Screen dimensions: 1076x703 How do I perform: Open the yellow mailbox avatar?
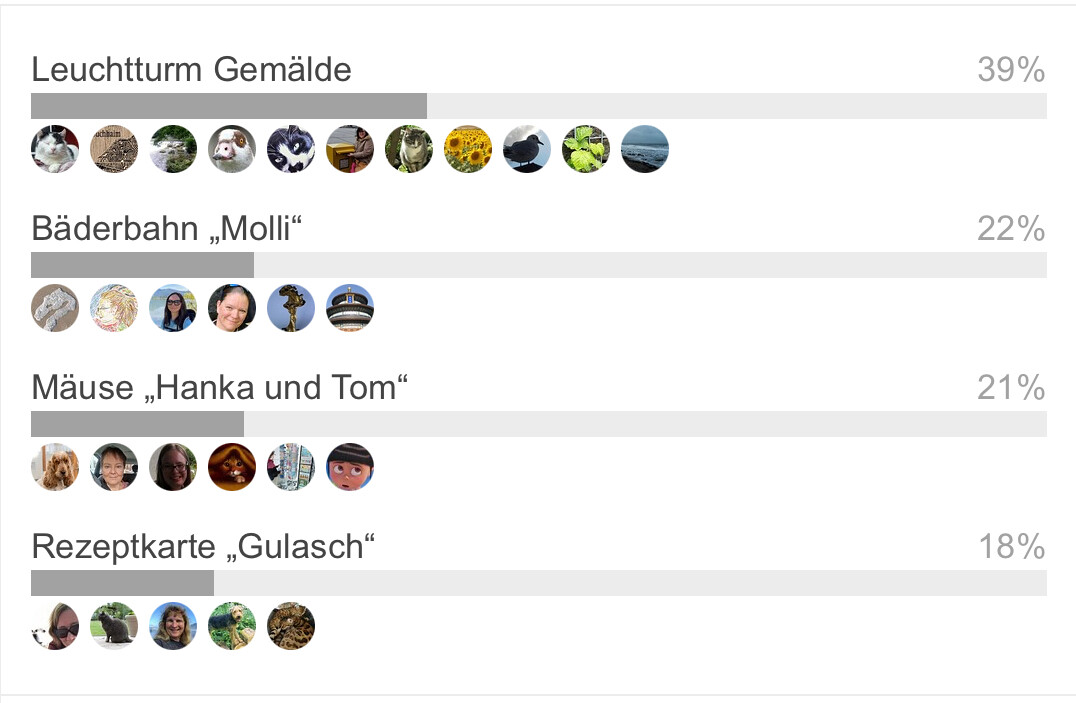[x=350, y=149]
